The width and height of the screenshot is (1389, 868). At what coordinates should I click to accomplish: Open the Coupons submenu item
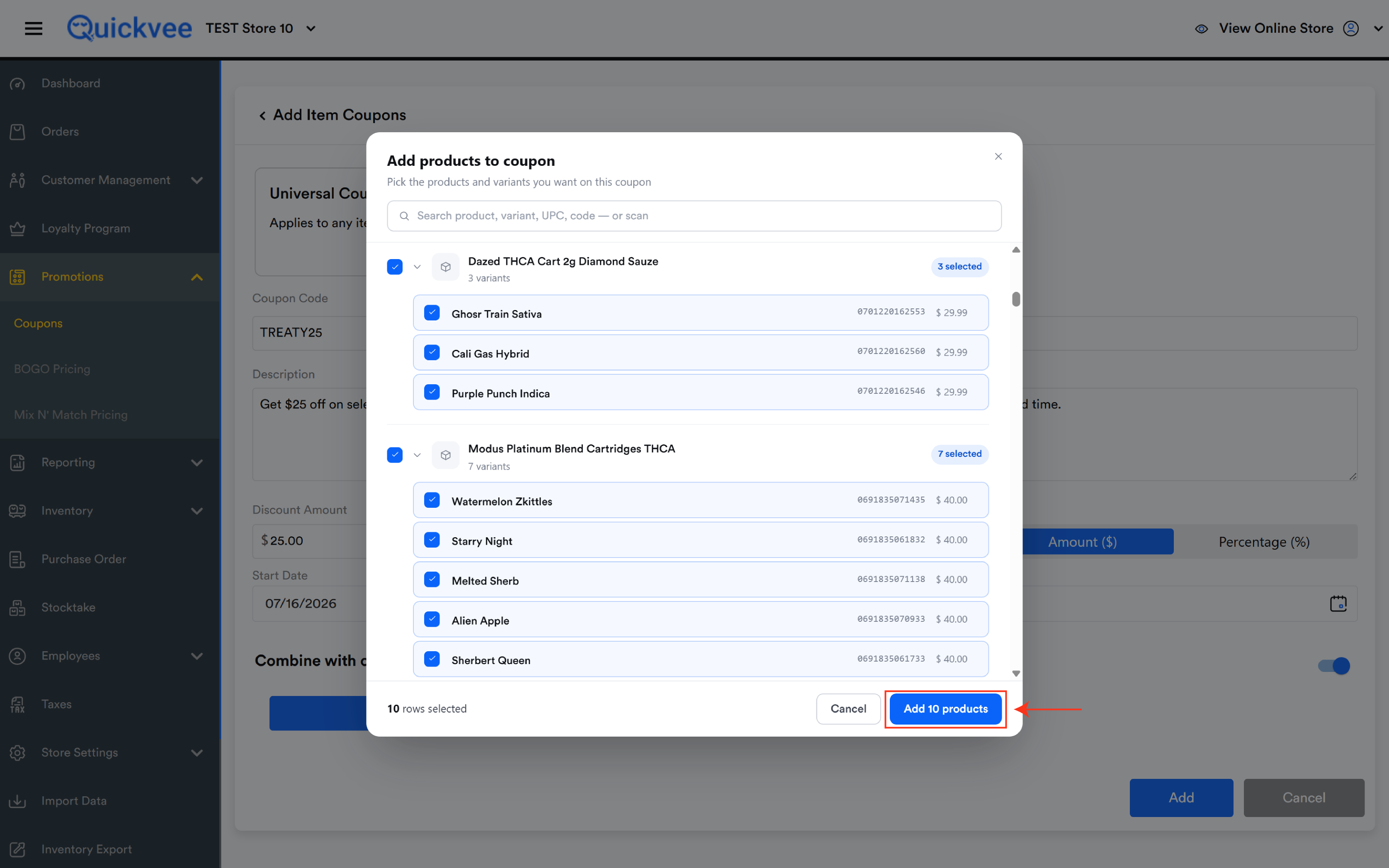coord(39,323)
